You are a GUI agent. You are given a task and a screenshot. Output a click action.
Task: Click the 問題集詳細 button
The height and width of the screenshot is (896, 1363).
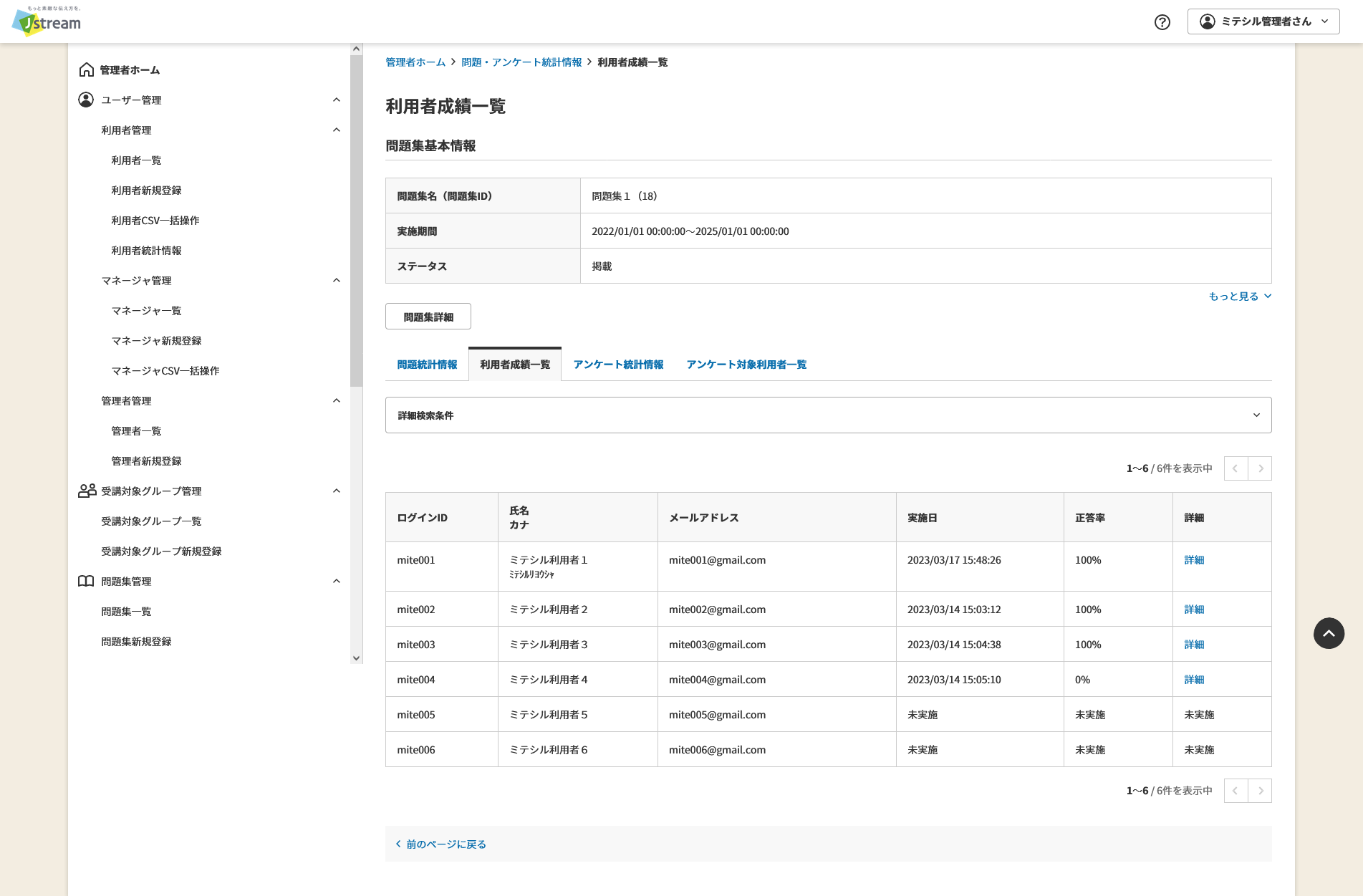click(x=428, y=317)
